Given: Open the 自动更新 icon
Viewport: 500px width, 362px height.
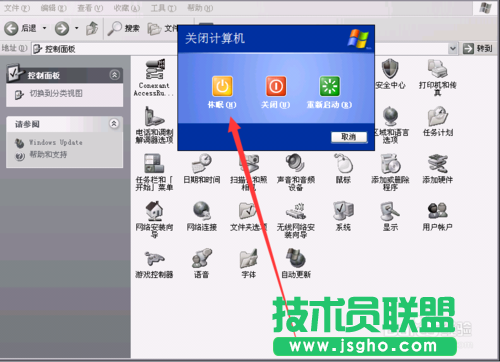Looking at the screenshot, I should 296,263.
